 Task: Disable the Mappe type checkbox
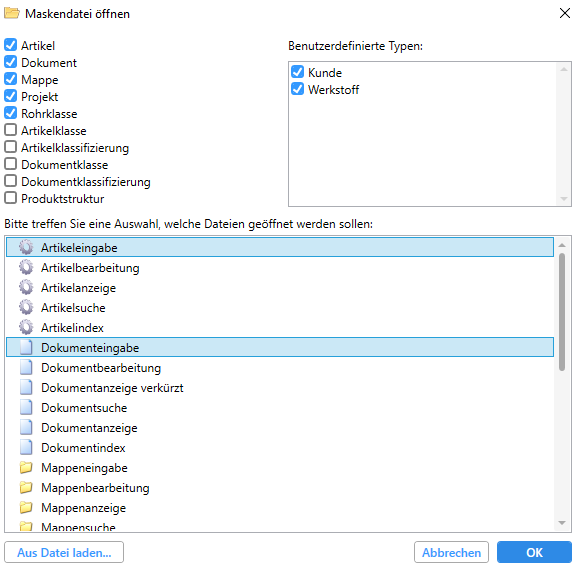(x=11, y=79)
